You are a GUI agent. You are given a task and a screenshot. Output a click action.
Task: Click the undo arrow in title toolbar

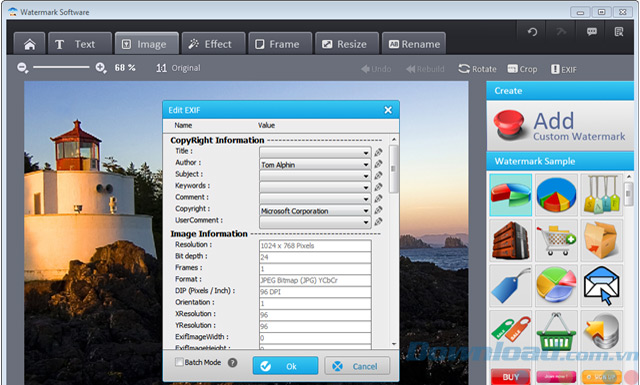pos(532,32)
